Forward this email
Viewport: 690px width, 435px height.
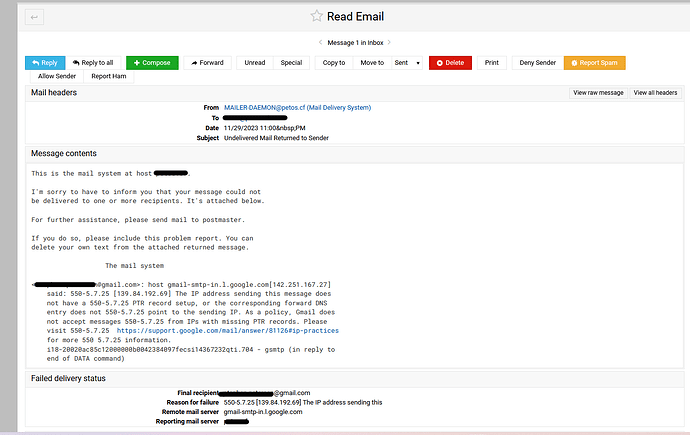click(x=207, y=63)
